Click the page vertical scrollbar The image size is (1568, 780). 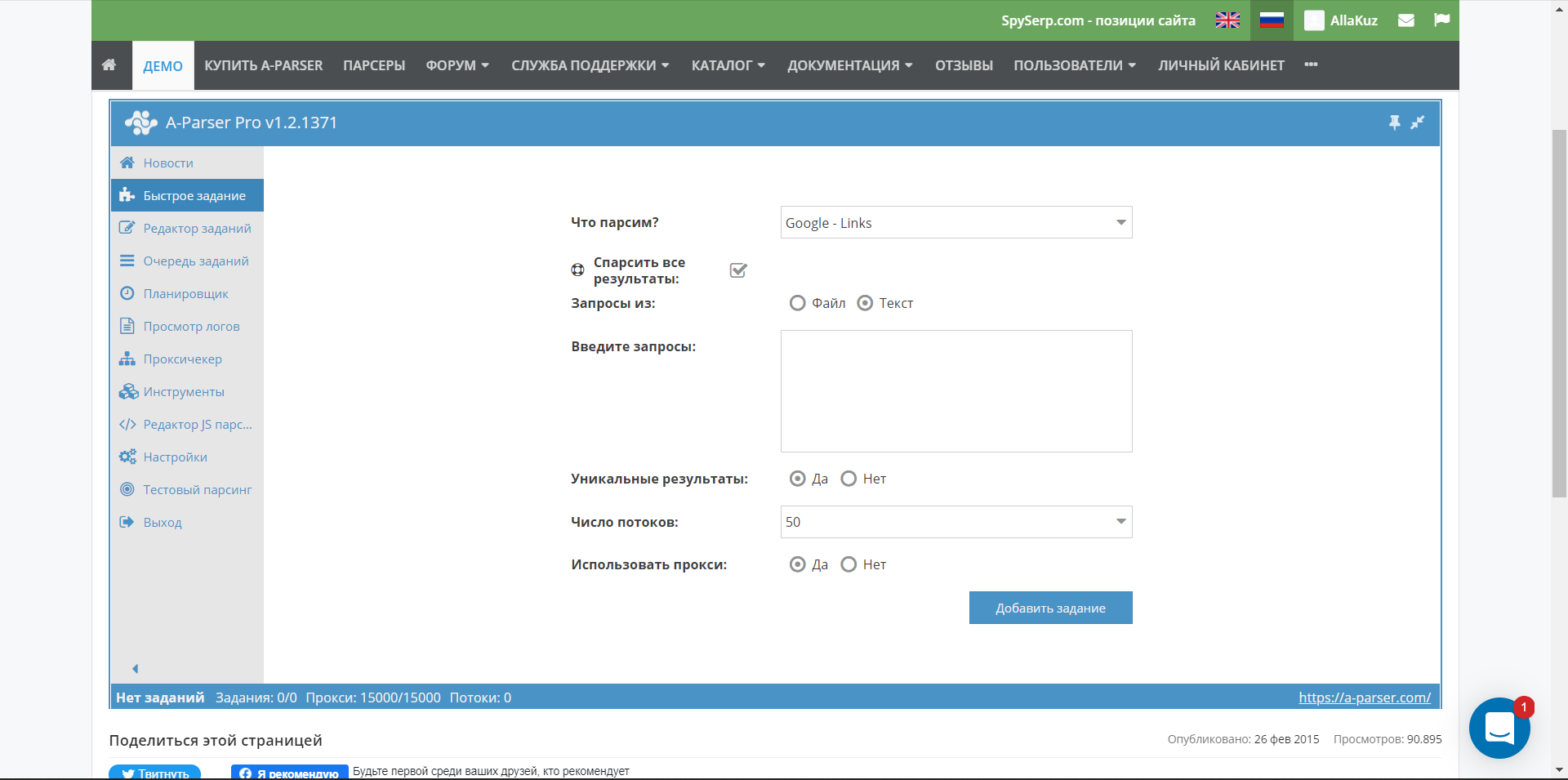pyautogui.click(x=1559, y=314)
